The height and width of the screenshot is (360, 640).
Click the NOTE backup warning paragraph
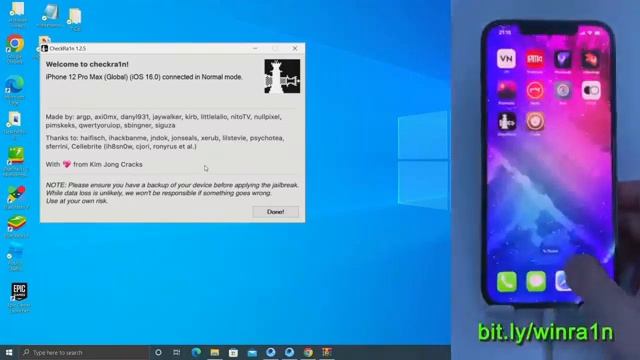pos(172,193)
